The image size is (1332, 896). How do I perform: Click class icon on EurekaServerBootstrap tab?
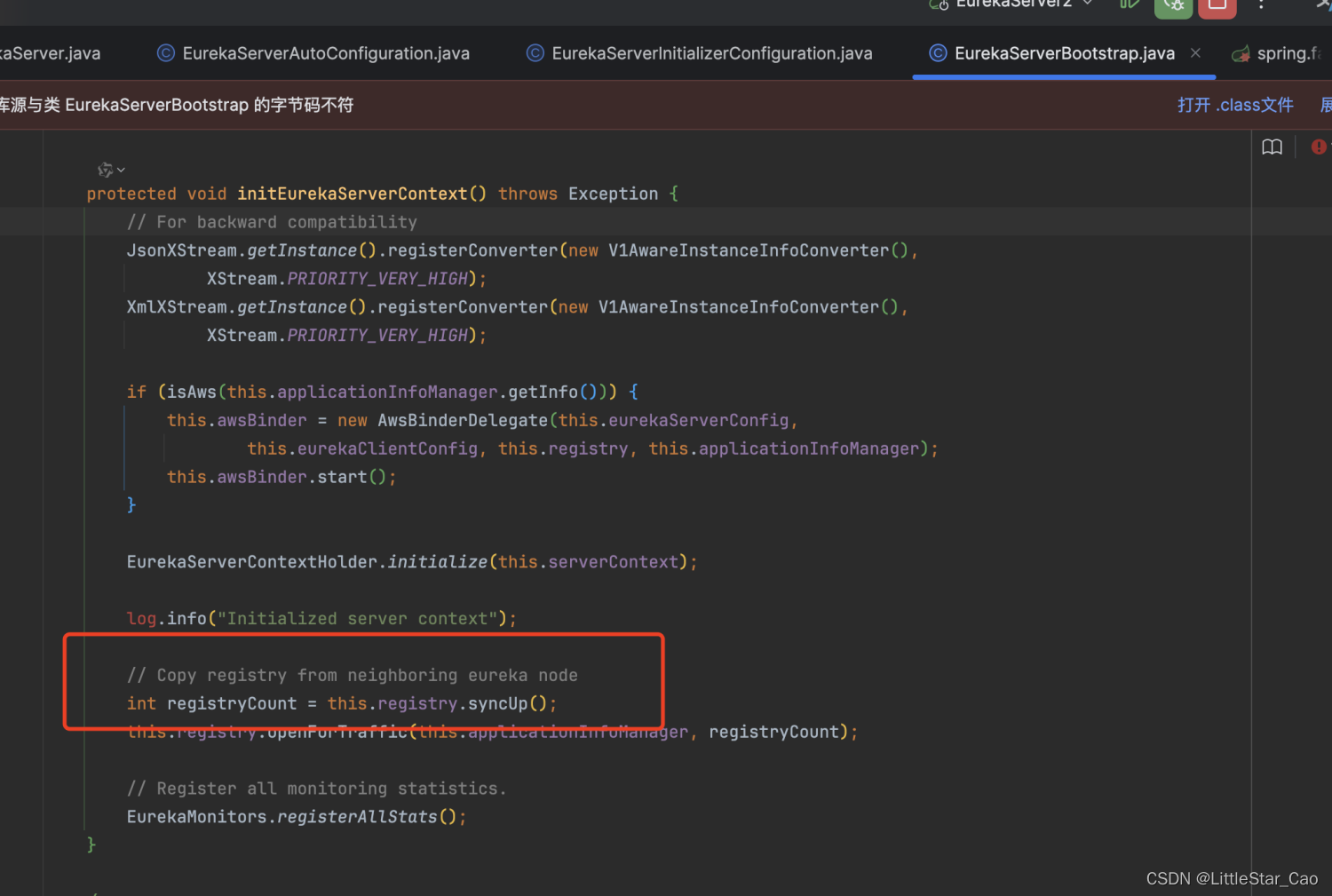(938, 53)
